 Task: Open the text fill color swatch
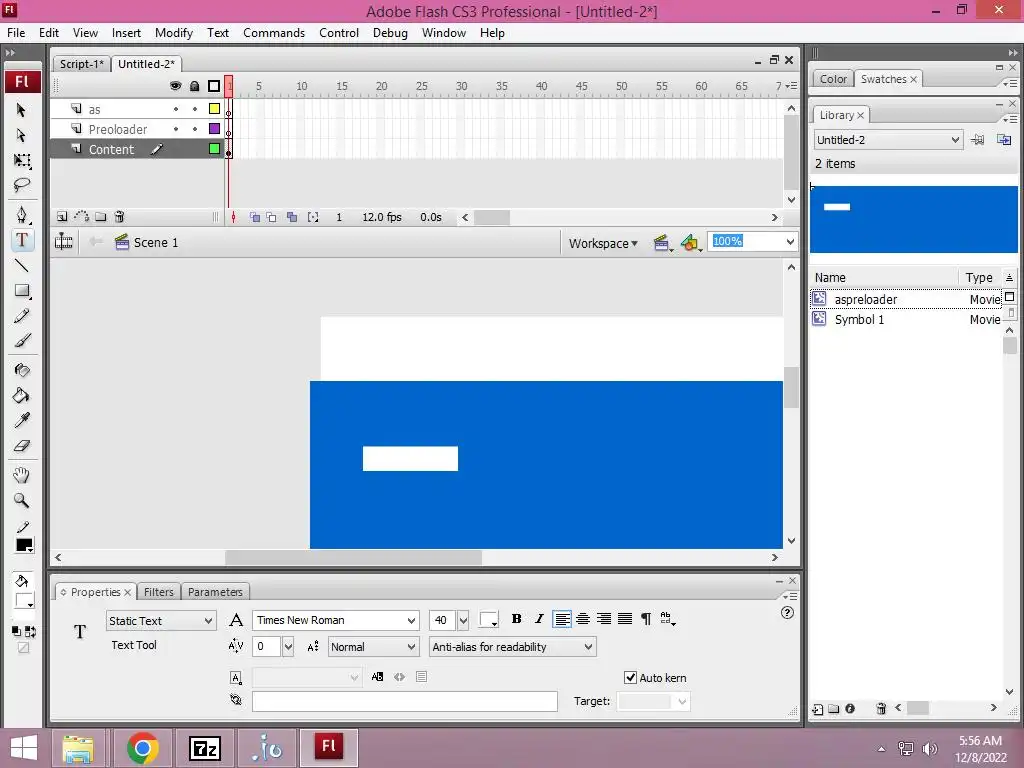pyautogui.click(x=488, y=620)
